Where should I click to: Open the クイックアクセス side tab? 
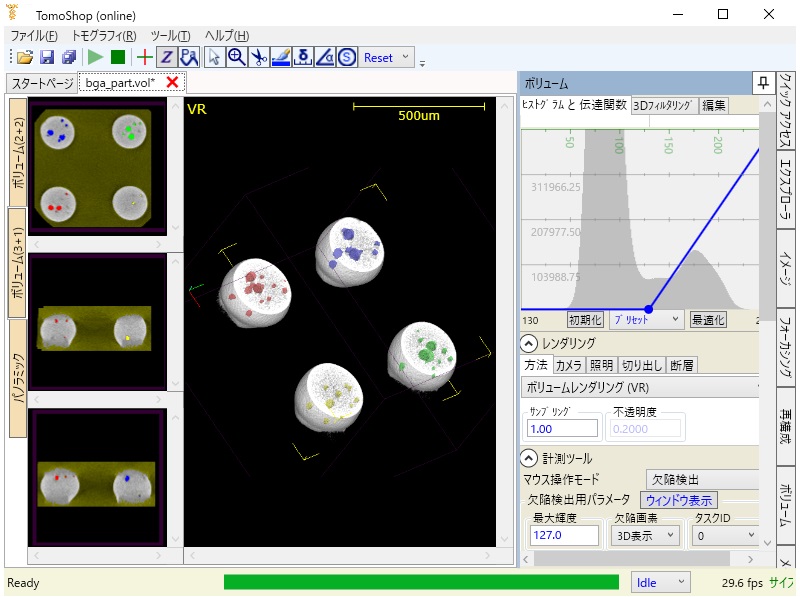point(786,110)
